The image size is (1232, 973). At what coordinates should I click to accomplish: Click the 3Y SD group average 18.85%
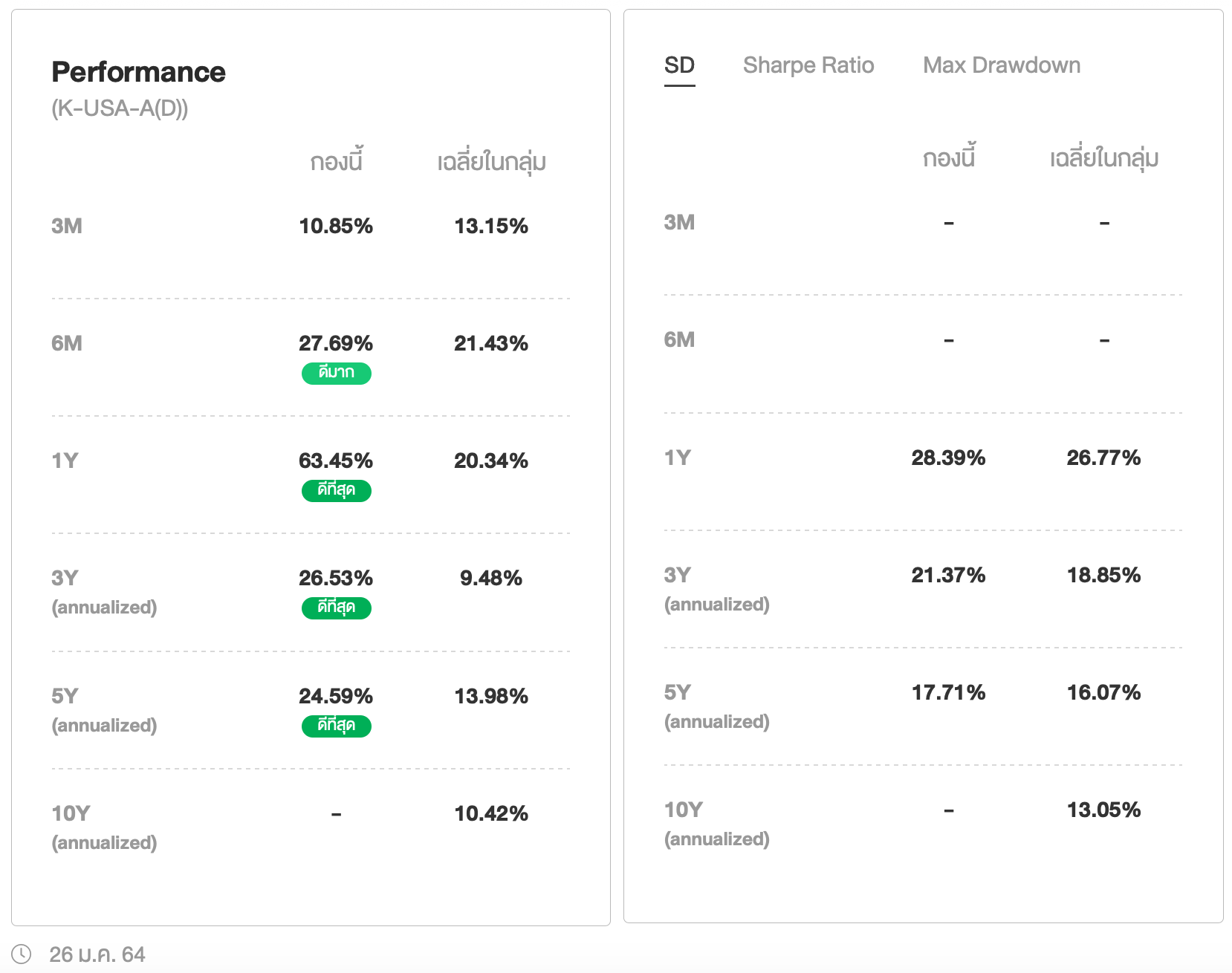(1103, 575)
